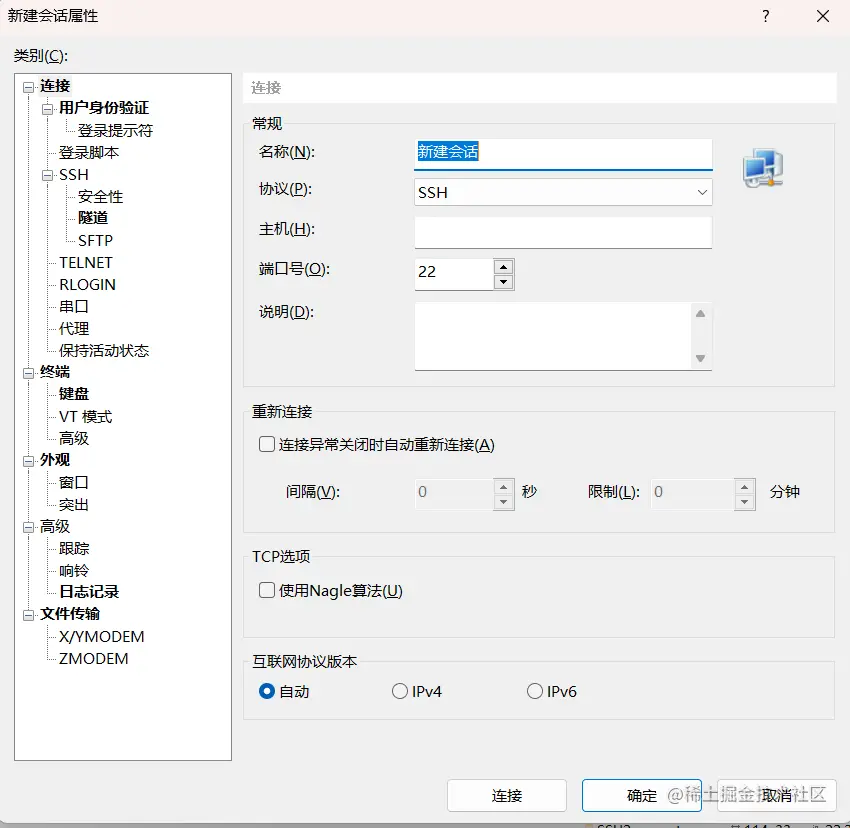The image size is (850, 828).
Task: Collapse the 高级 category node
Action: point(28,528)
